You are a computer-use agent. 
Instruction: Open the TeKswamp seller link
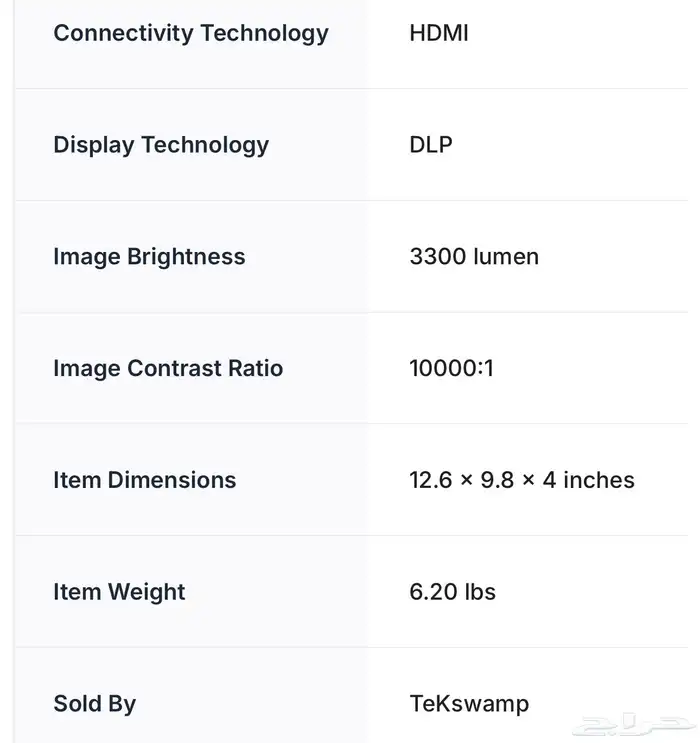point(469,704)
